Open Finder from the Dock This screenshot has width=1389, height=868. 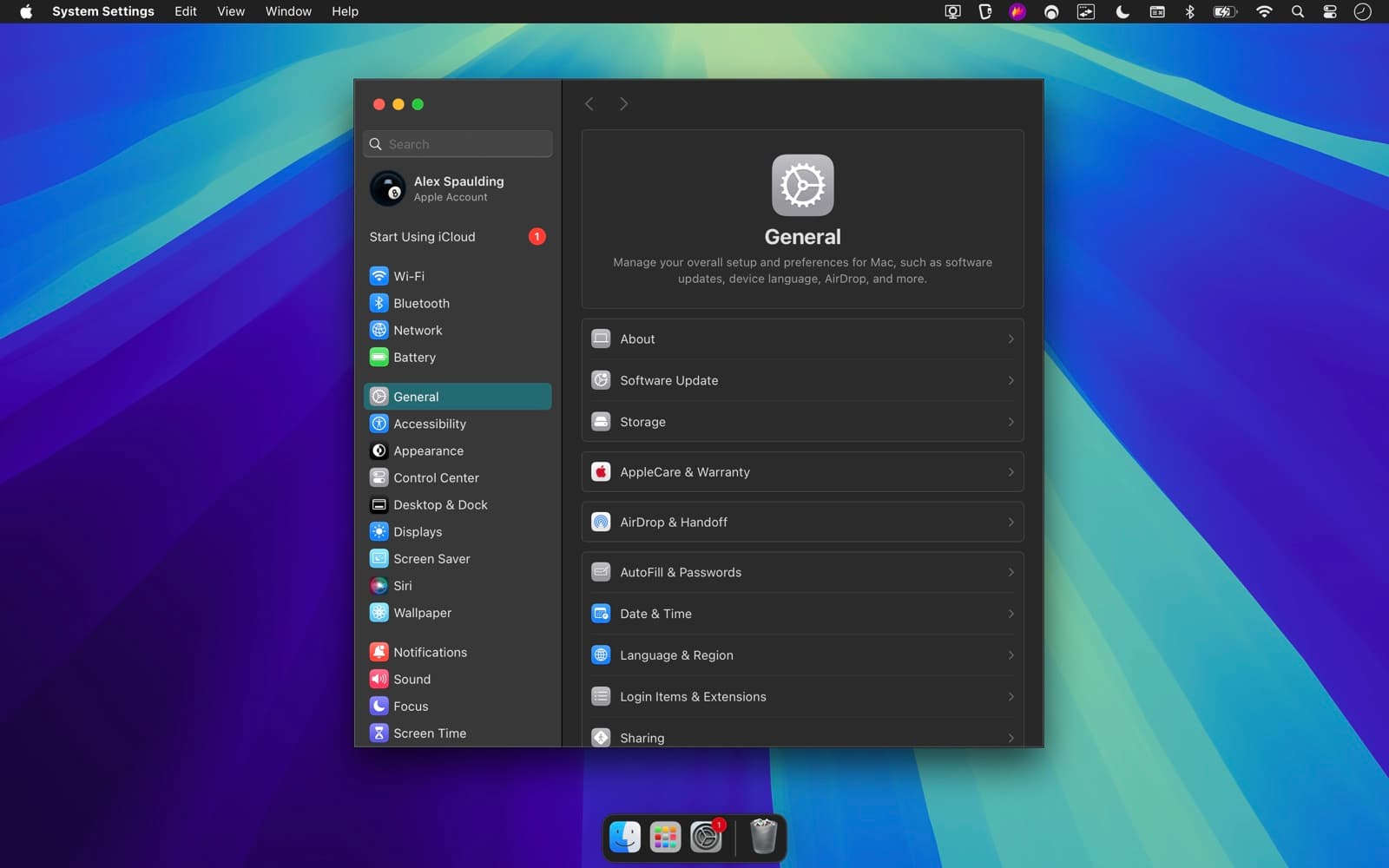click(625, 837)
